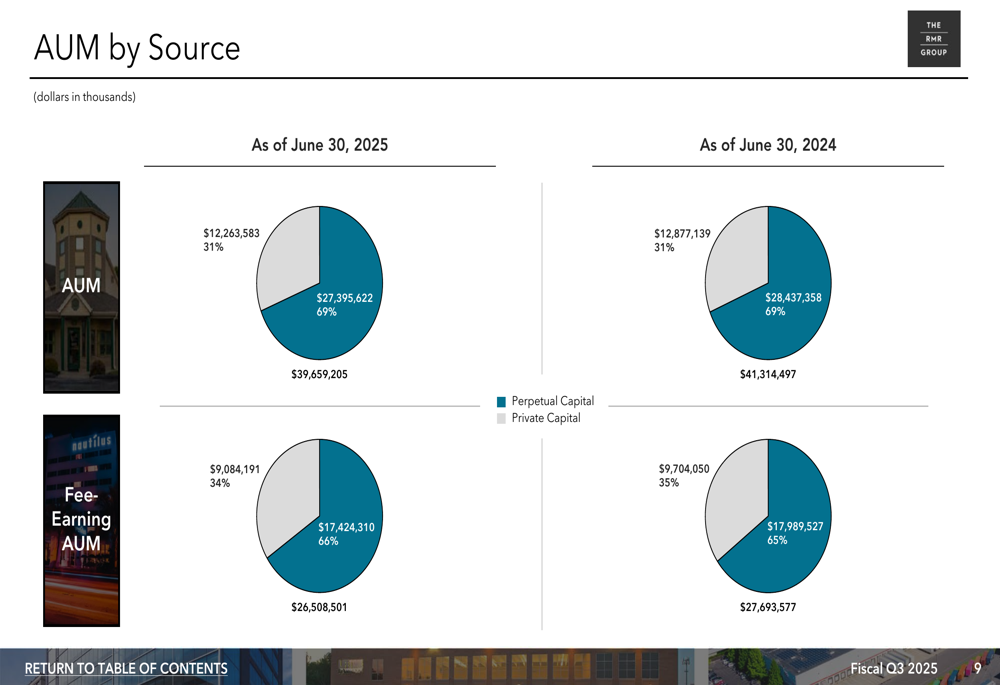This screenshot has height=685, width=1000.
Task: Click the 2024 fee-earning gray private slice
Action: (x=735, y=494)
